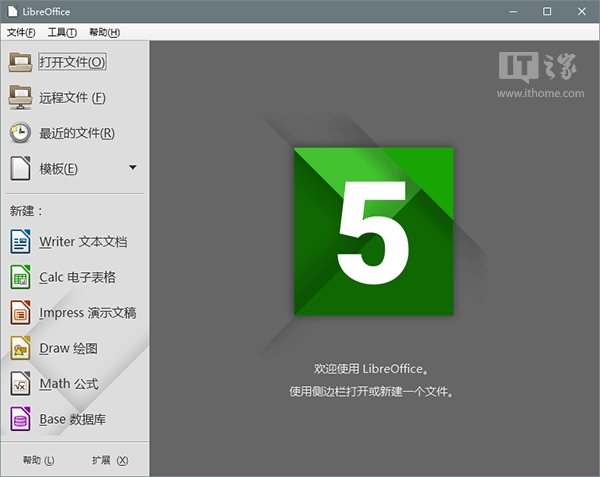Click the 扩展(X) extensions button
The height and width of the screenshot is (477, 600).
point(110,460)
